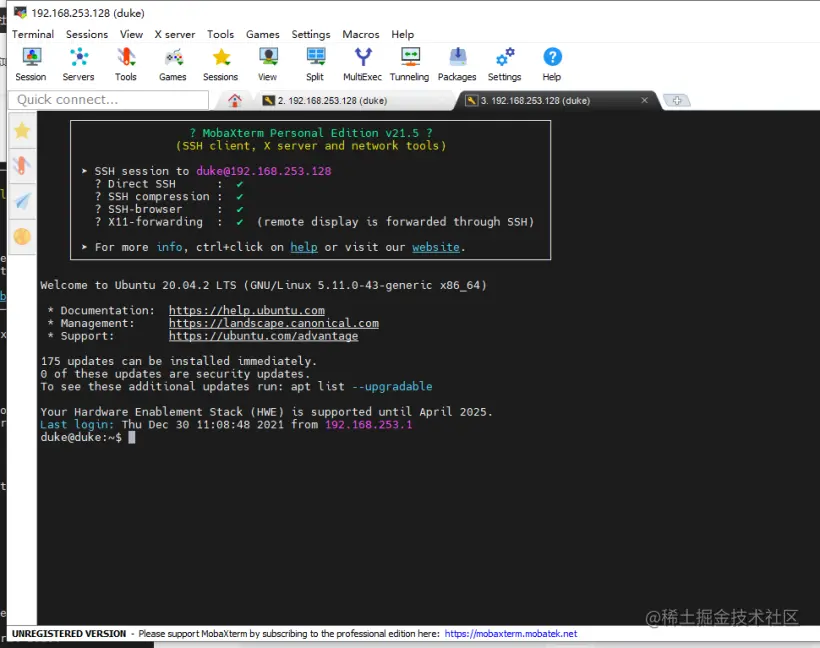Open sidebar Sessions star icon
Viewport: 820px width, 648px height.
click(22, 131)
